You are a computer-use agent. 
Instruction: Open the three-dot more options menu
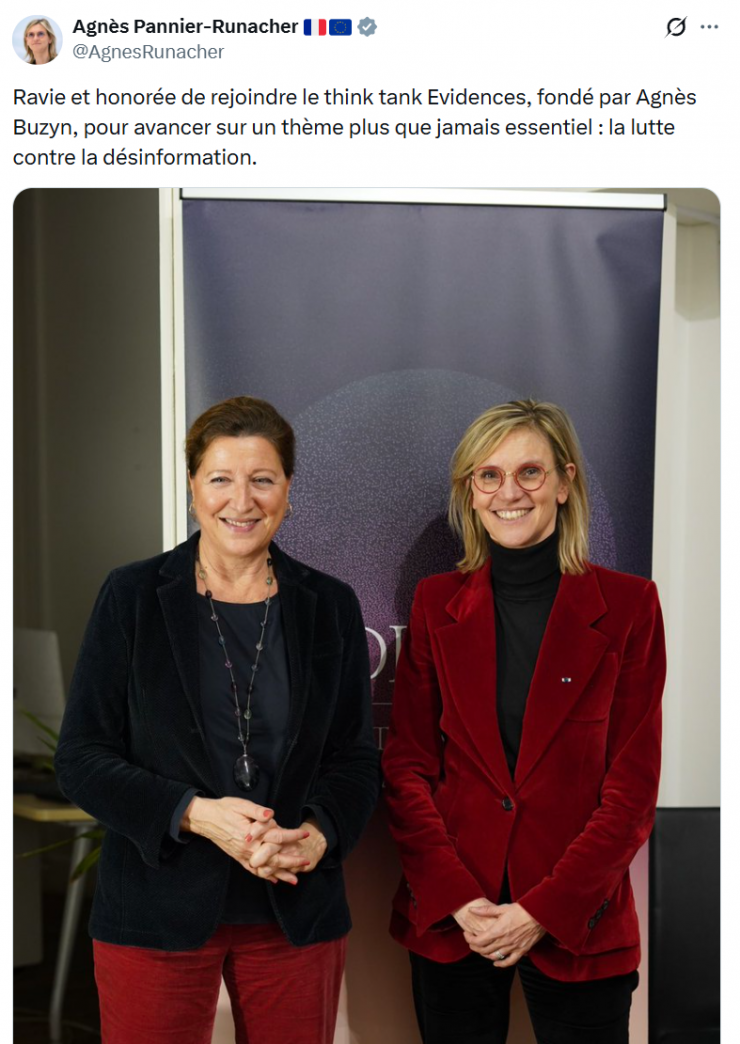pyautogui.click(x=709, y=27)
